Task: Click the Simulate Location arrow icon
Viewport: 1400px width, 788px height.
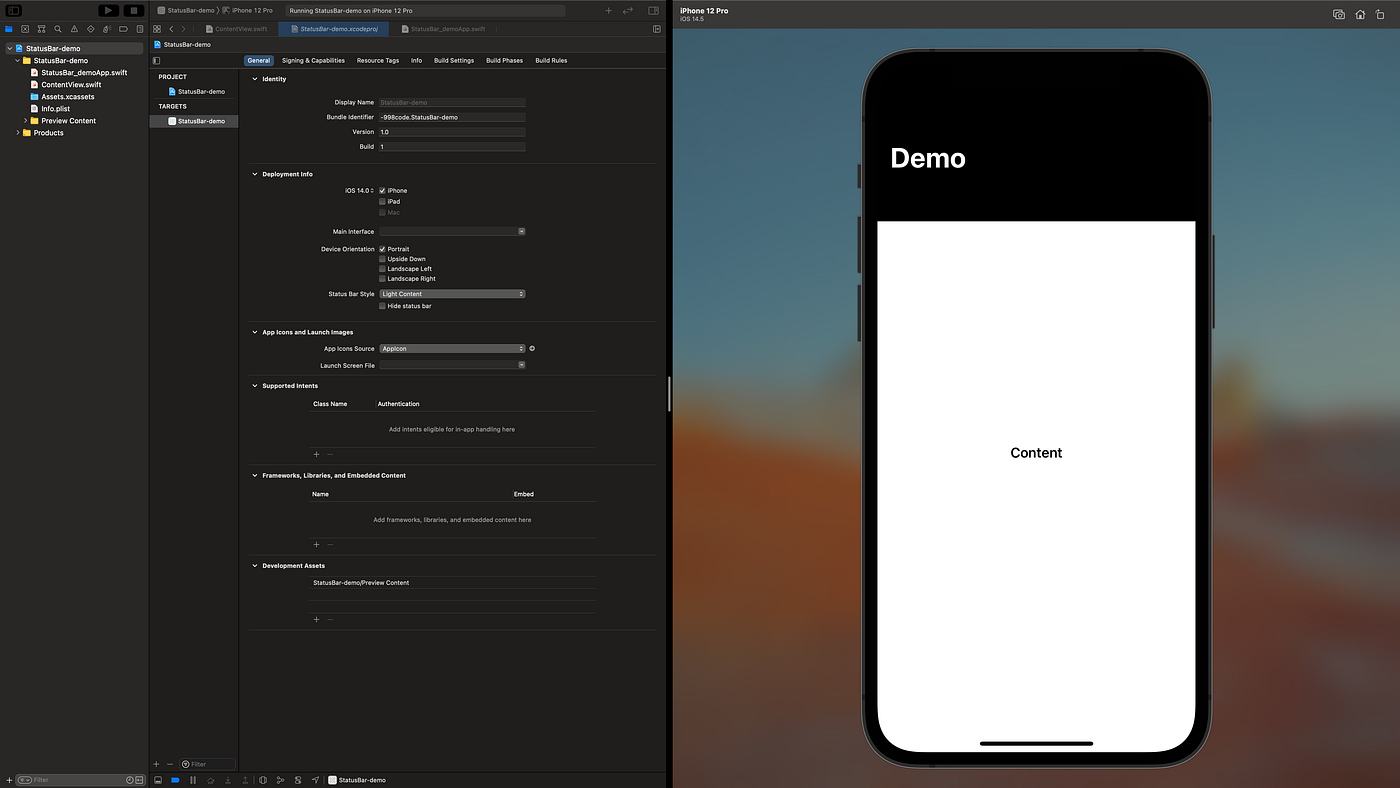Action: tap(316, 780)
